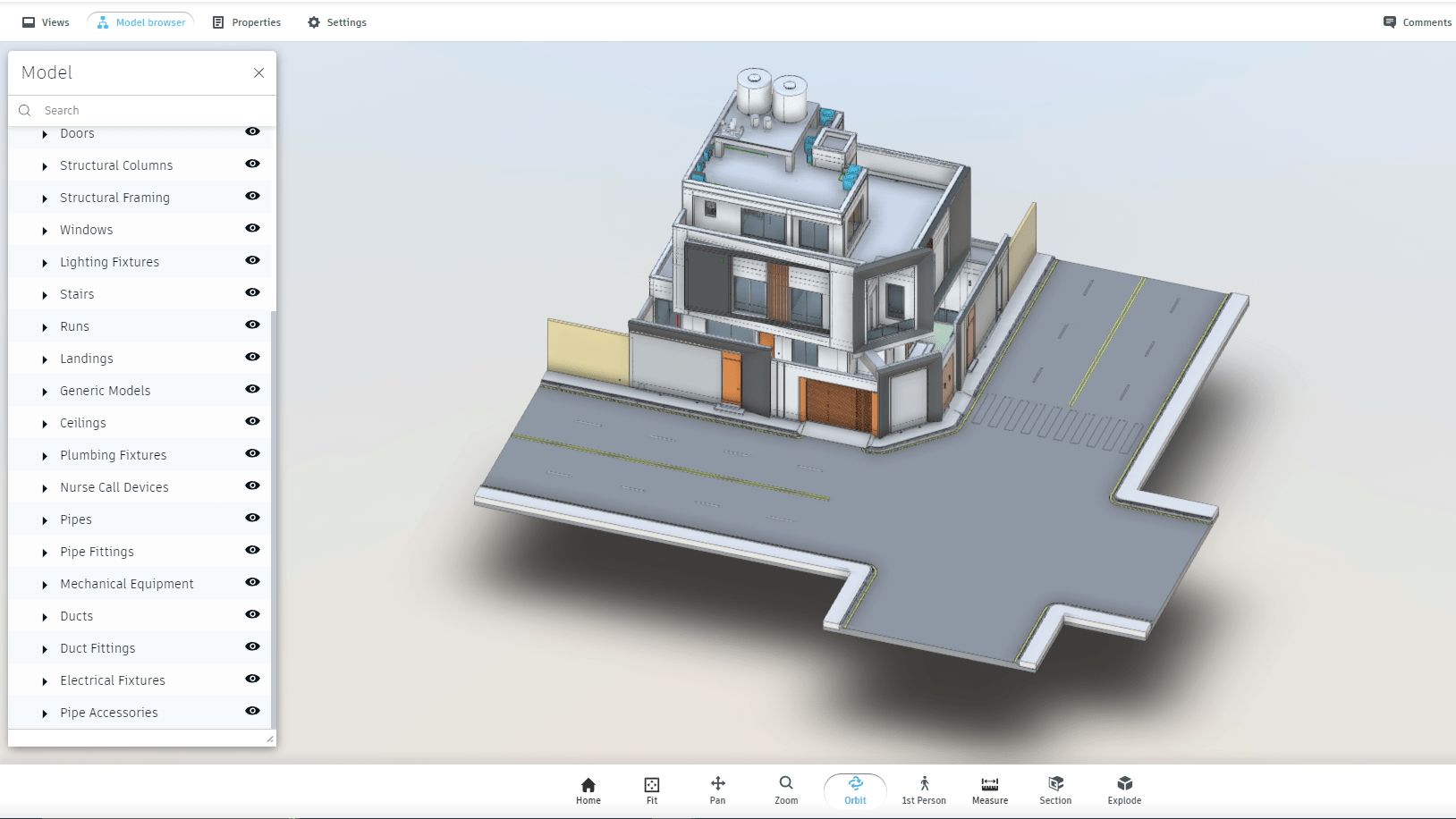Toggle visibility of Stairs
Image resolution: width=1456 pixels, height=819 pixels.
(x=253, y=293)
